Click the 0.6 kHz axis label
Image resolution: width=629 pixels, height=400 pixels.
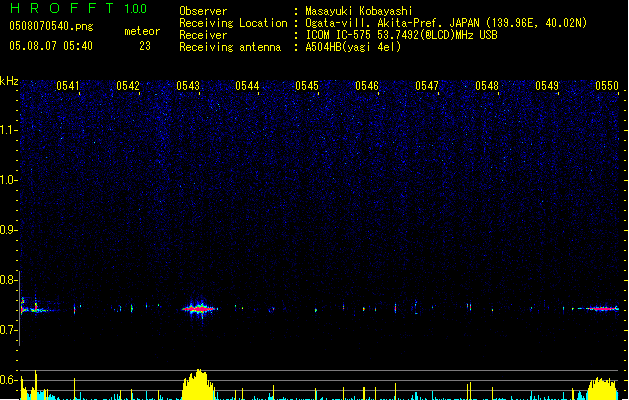[8, 380]
